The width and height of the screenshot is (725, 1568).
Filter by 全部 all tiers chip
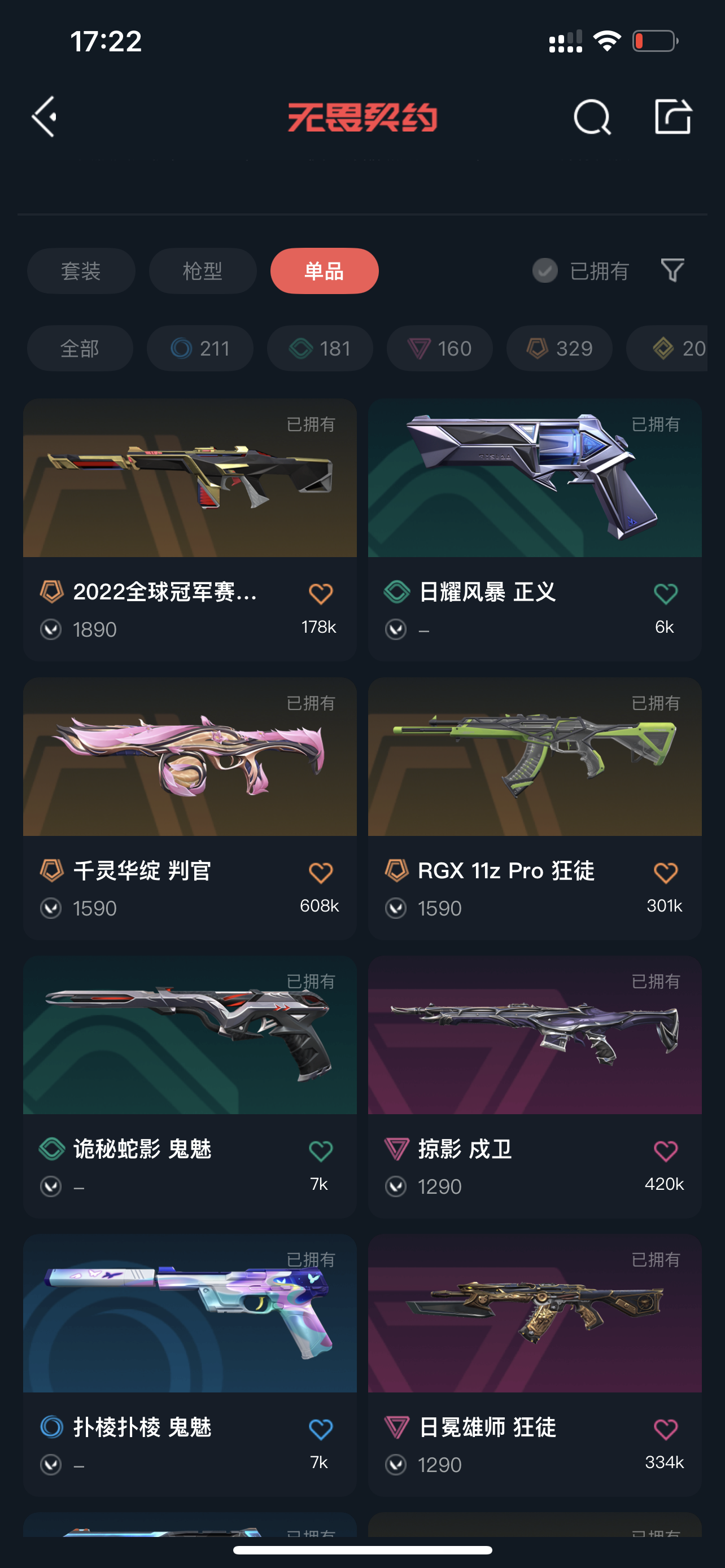click(80, 348)
